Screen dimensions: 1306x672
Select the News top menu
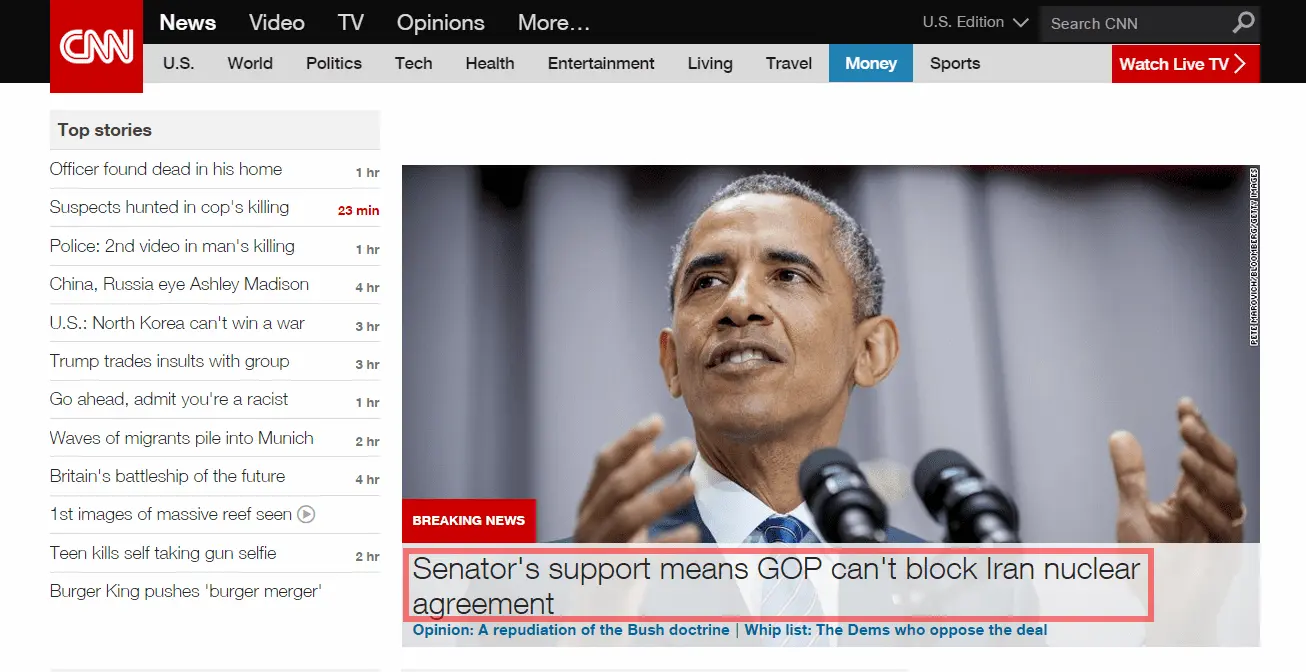tap(188, 22)
